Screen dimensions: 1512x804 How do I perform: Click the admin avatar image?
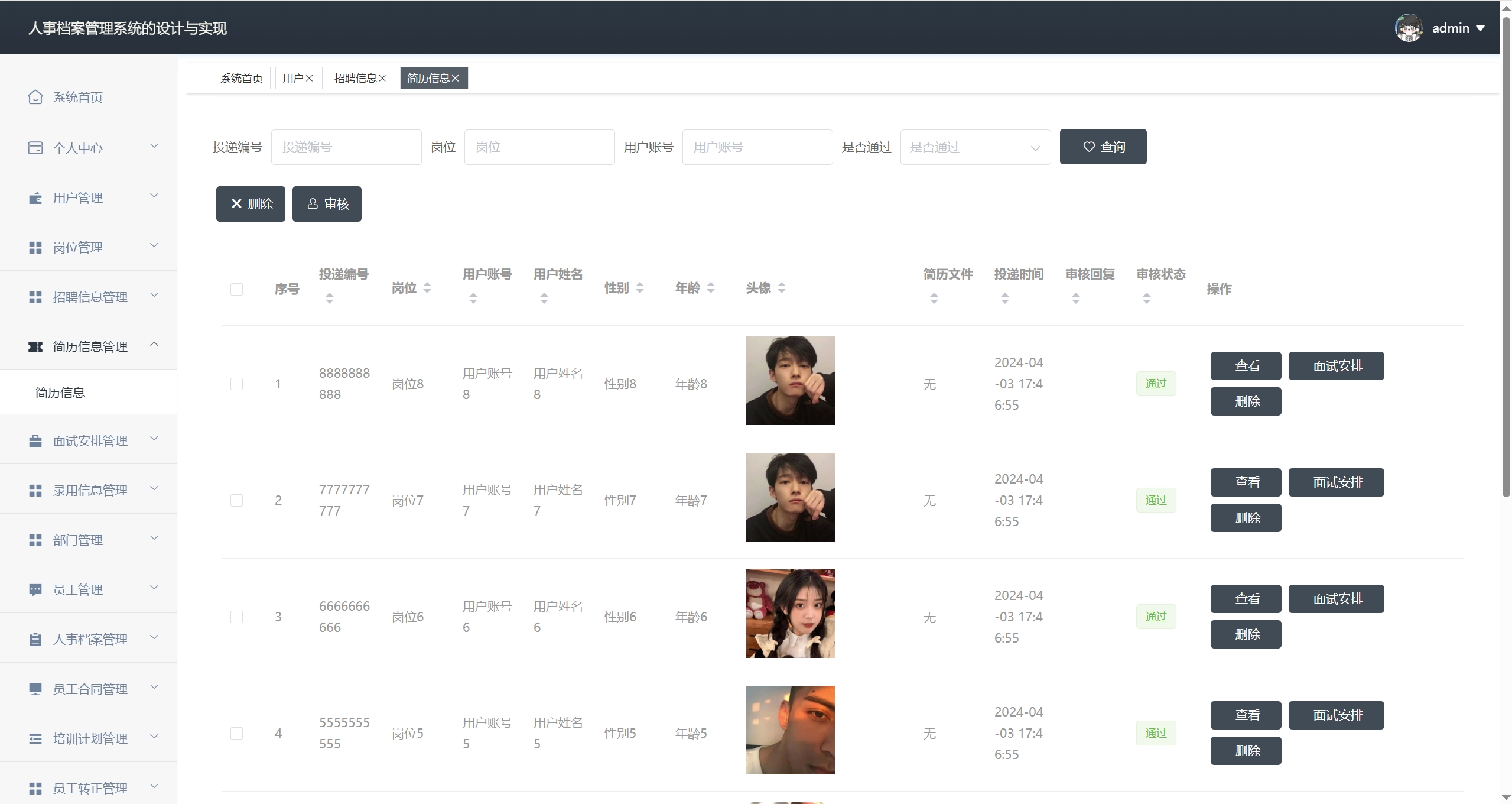point(1409,28)
